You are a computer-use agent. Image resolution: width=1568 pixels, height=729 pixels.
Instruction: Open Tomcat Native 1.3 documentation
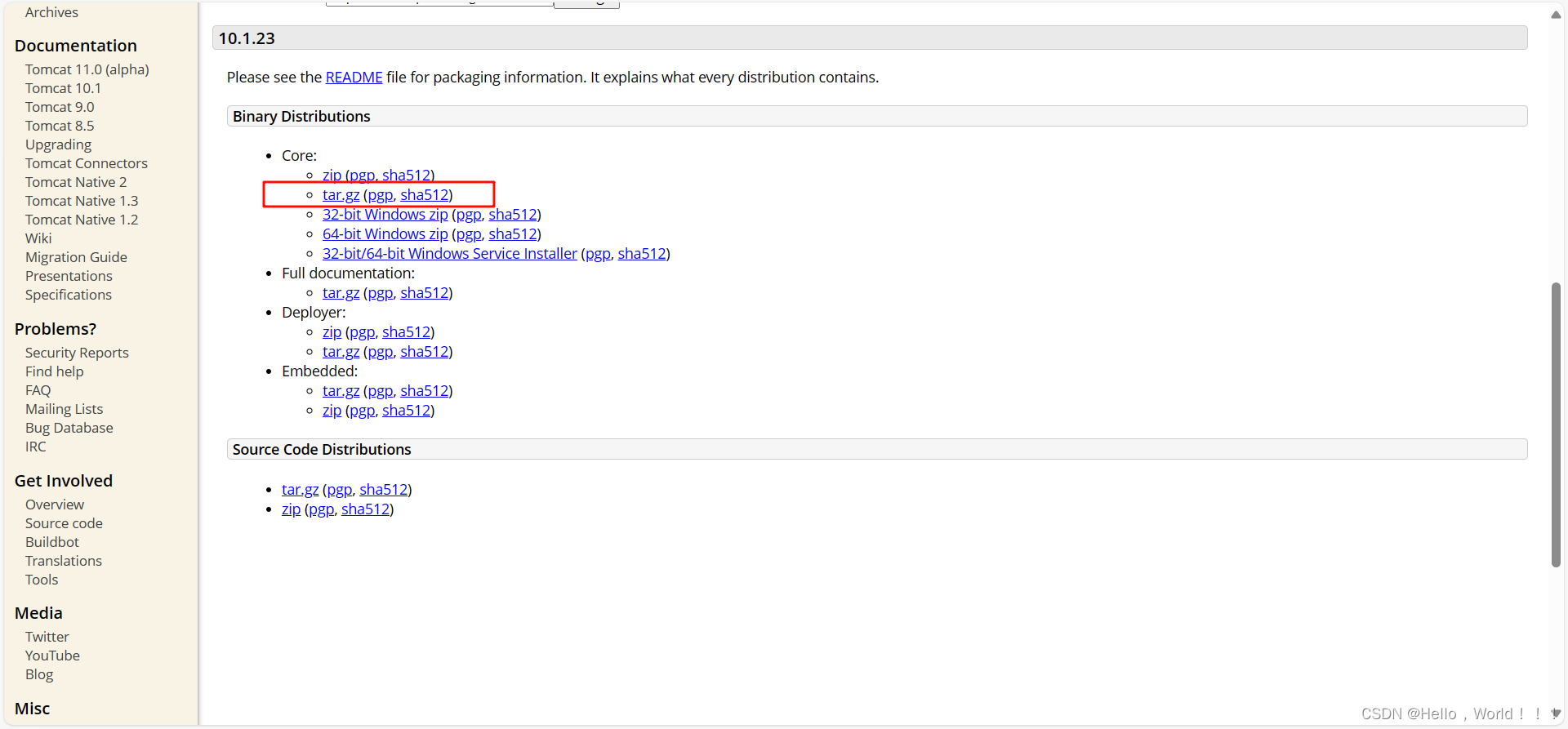pos(82,201)
